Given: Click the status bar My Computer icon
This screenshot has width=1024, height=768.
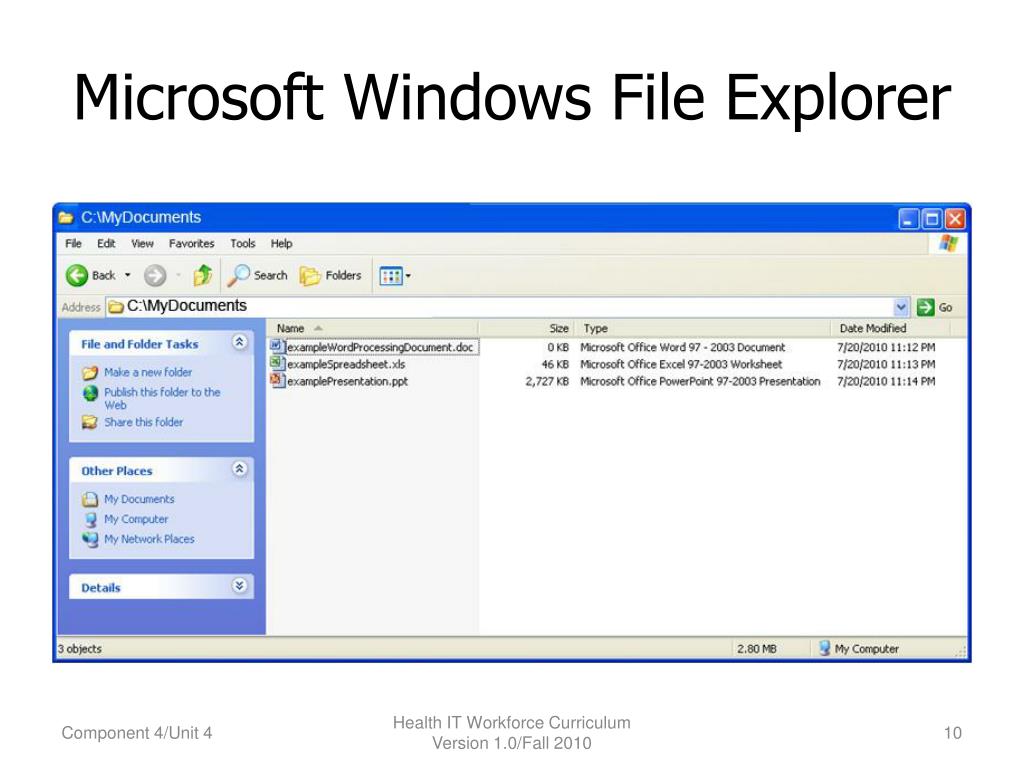Looking at the screenshot, I should (x=825, y=648).
